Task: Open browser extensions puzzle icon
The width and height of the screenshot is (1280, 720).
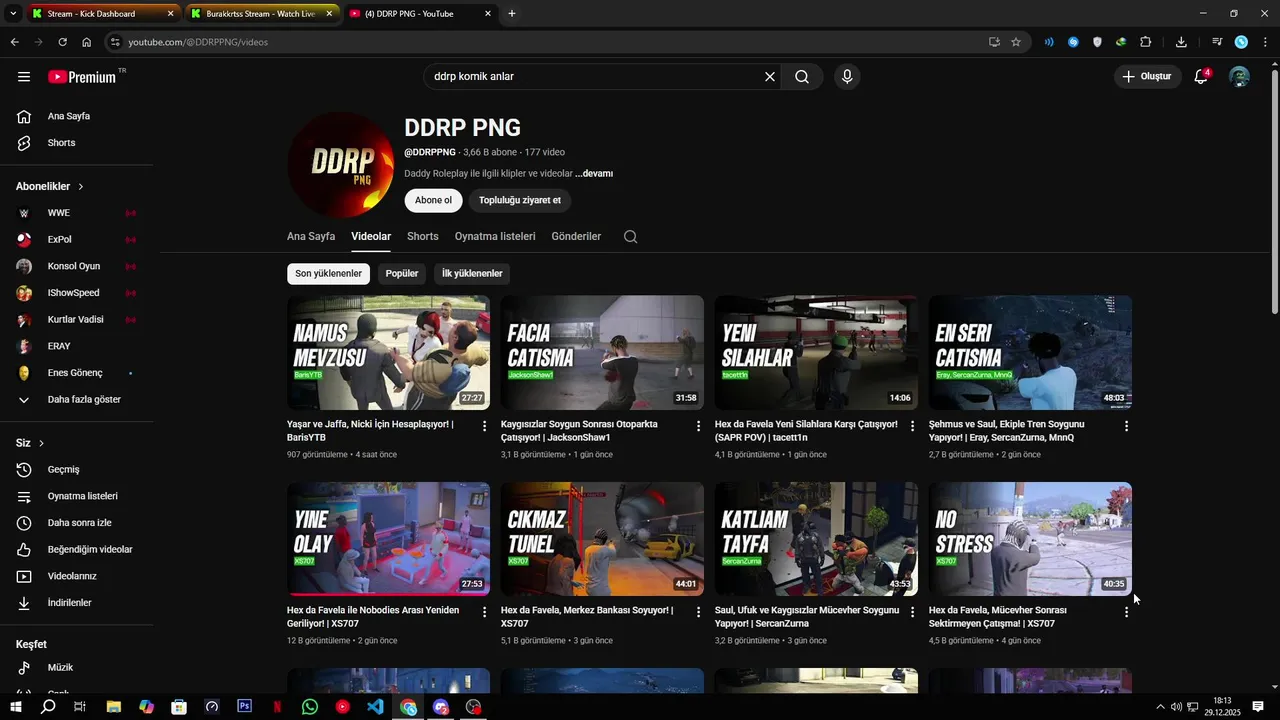Action: [1146, 42]
